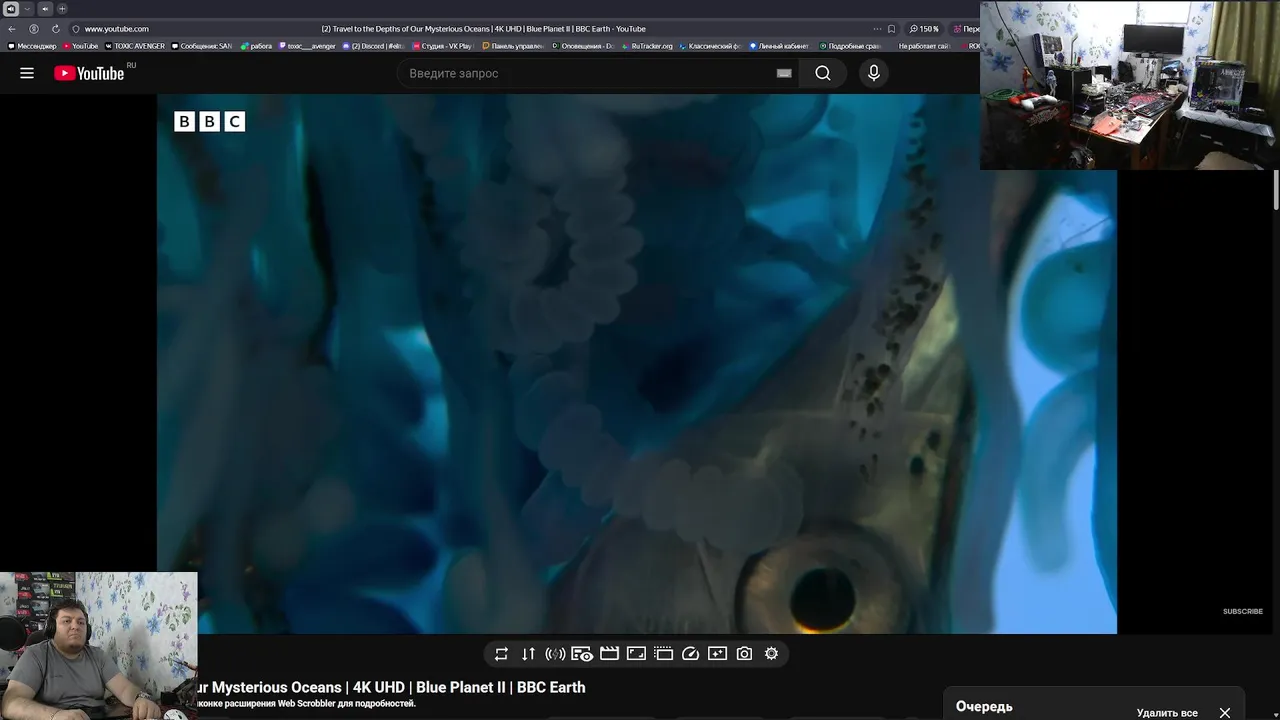Click the video frame to pause playback
The image size is (1280, 720).
(636, 364)
